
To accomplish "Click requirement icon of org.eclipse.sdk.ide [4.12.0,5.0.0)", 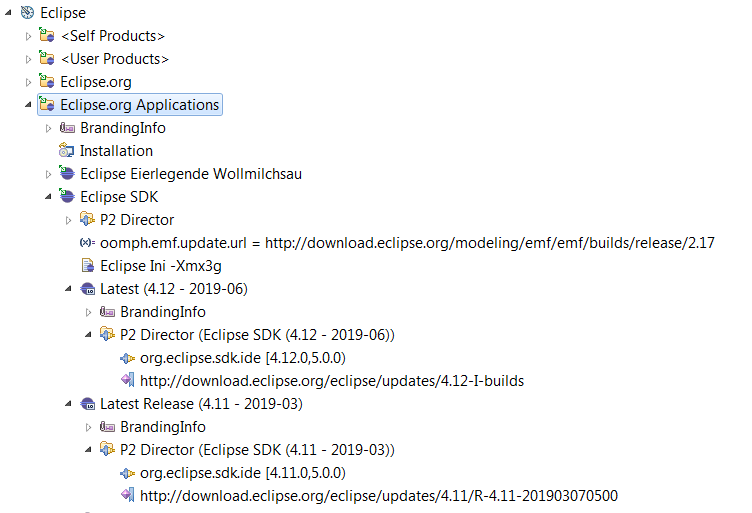I will pyautogui.click(x=128, y=358).
